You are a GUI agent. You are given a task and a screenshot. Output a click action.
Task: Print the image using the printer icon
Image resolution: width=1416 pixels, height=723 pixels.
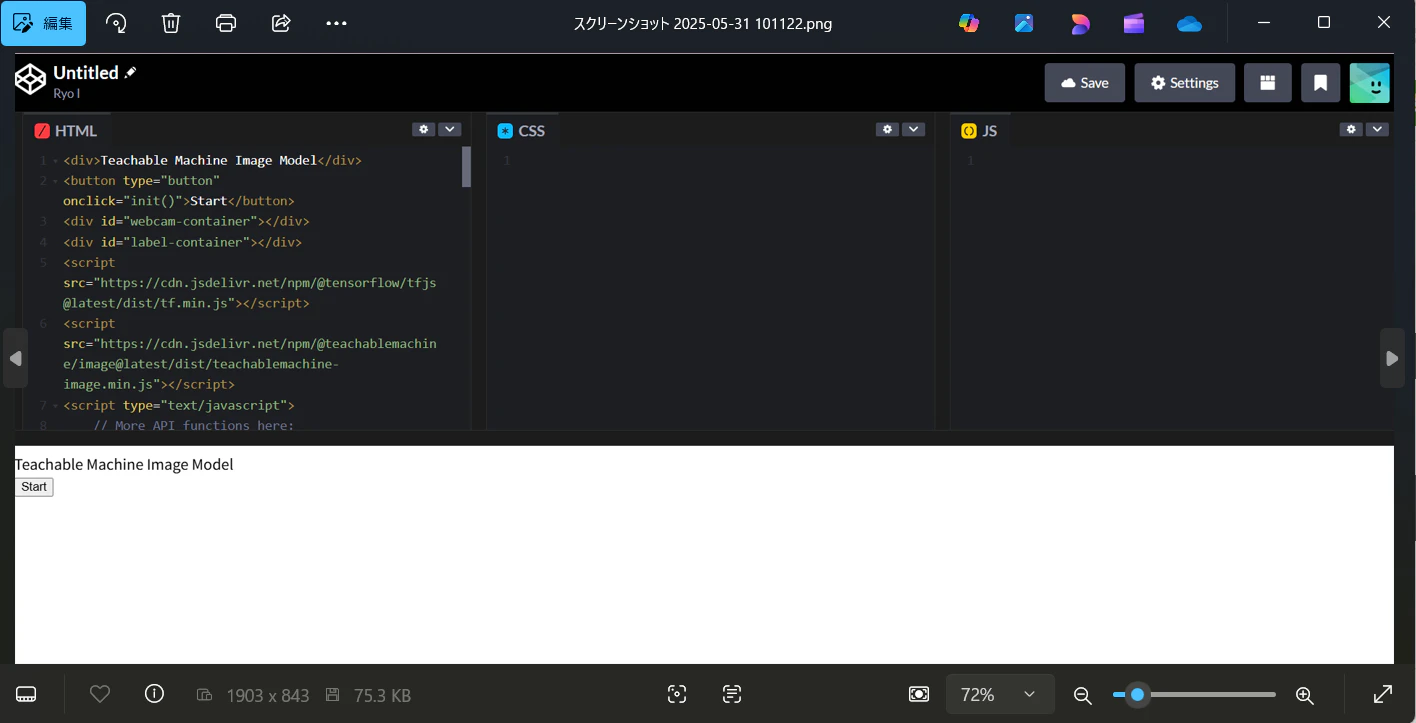click(x=226, y=23)
